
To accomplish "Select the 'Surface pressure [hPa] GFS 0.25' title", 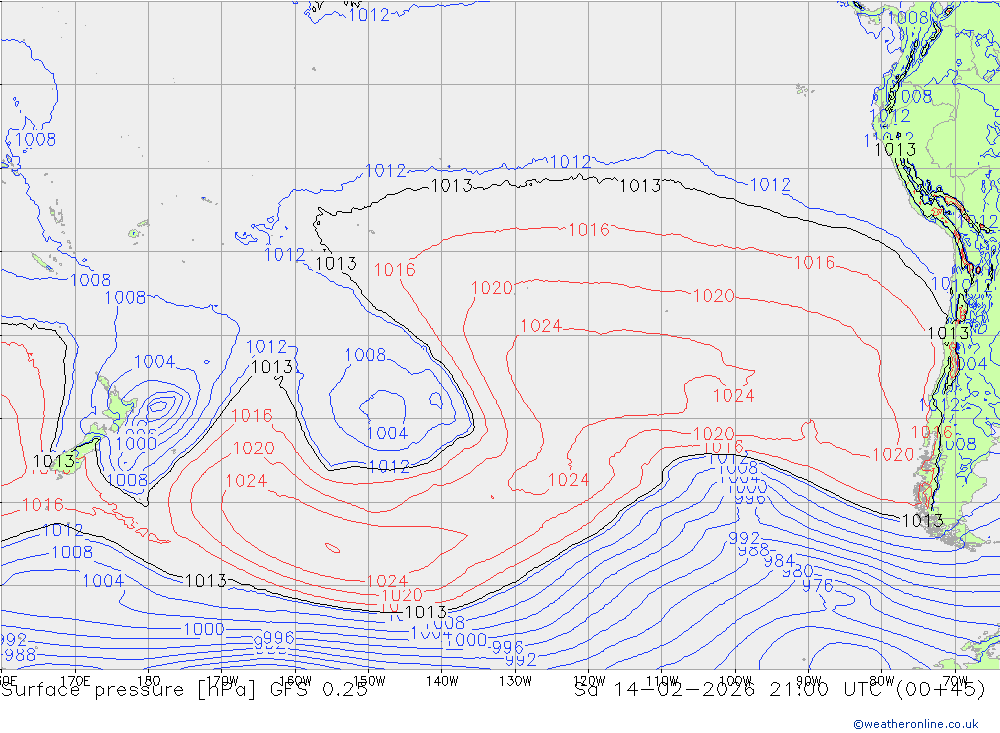I will [185, 690].
